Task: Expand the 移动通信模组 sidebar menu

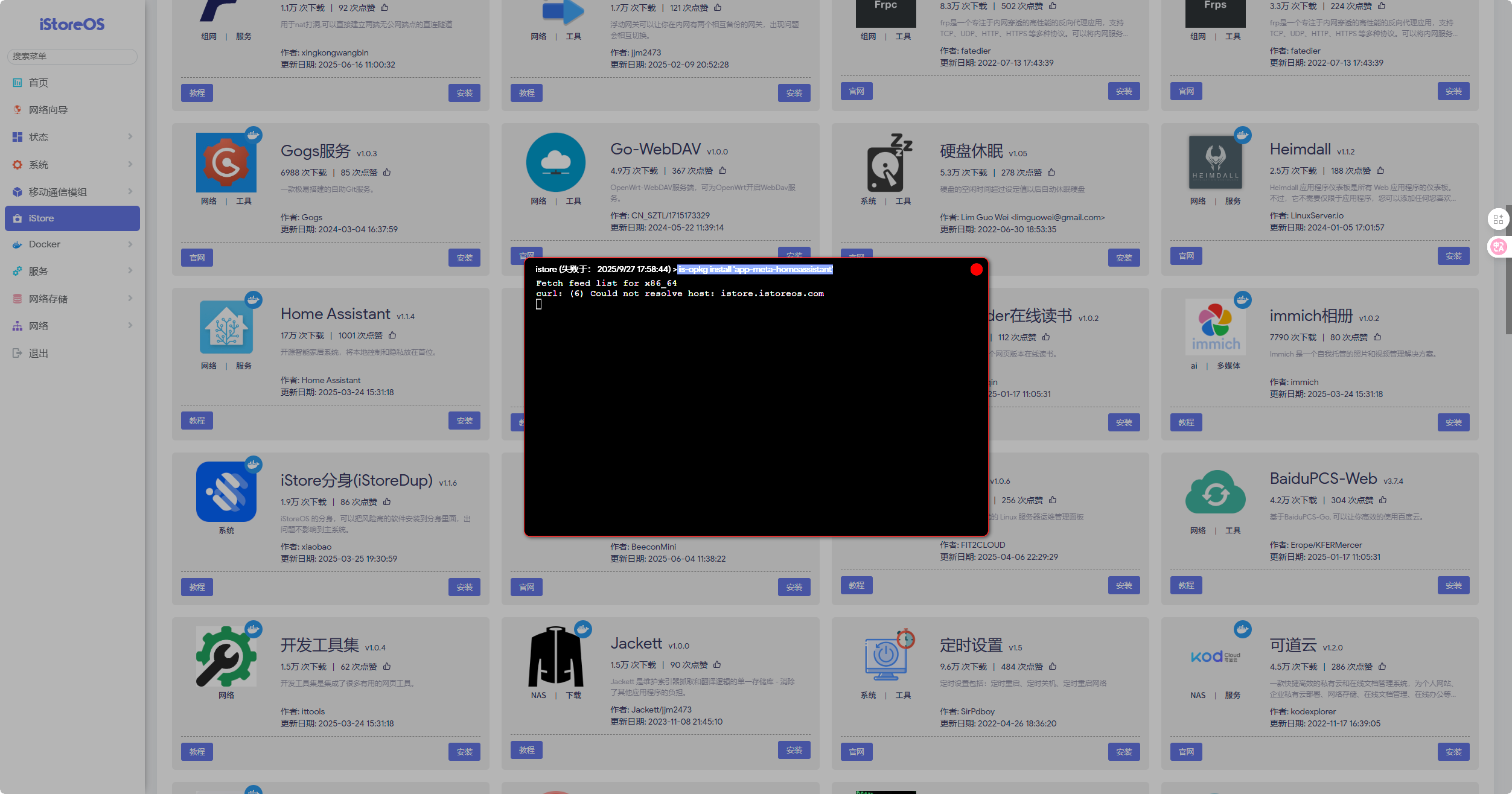Action: [x=72, y=192]
